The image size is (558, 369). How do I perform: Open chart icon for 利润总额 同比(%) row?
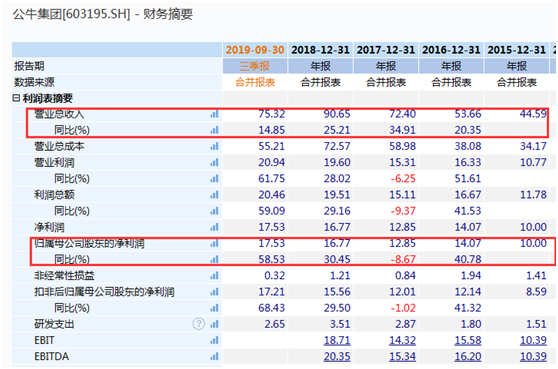pos(214,211)
